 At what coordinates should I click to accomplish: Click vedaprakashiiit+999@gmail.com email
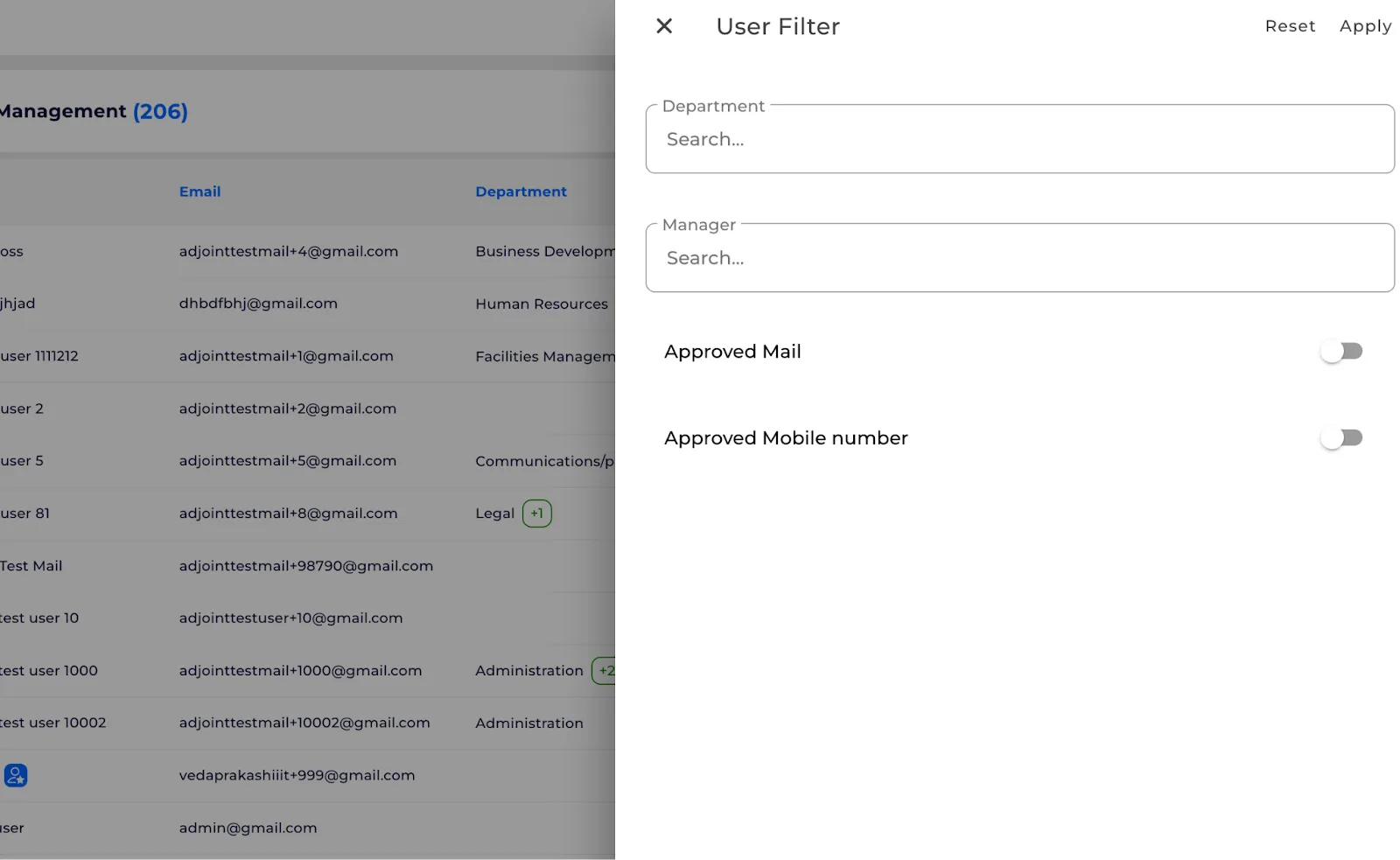pyautogui.click(x=297, y=775)
